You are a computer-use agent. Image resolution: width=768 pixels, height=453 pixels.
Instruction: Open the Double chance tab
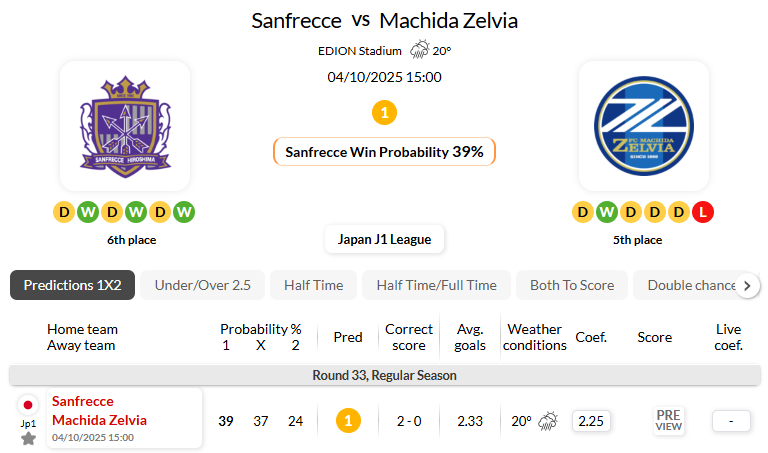[x=690, y=285]
